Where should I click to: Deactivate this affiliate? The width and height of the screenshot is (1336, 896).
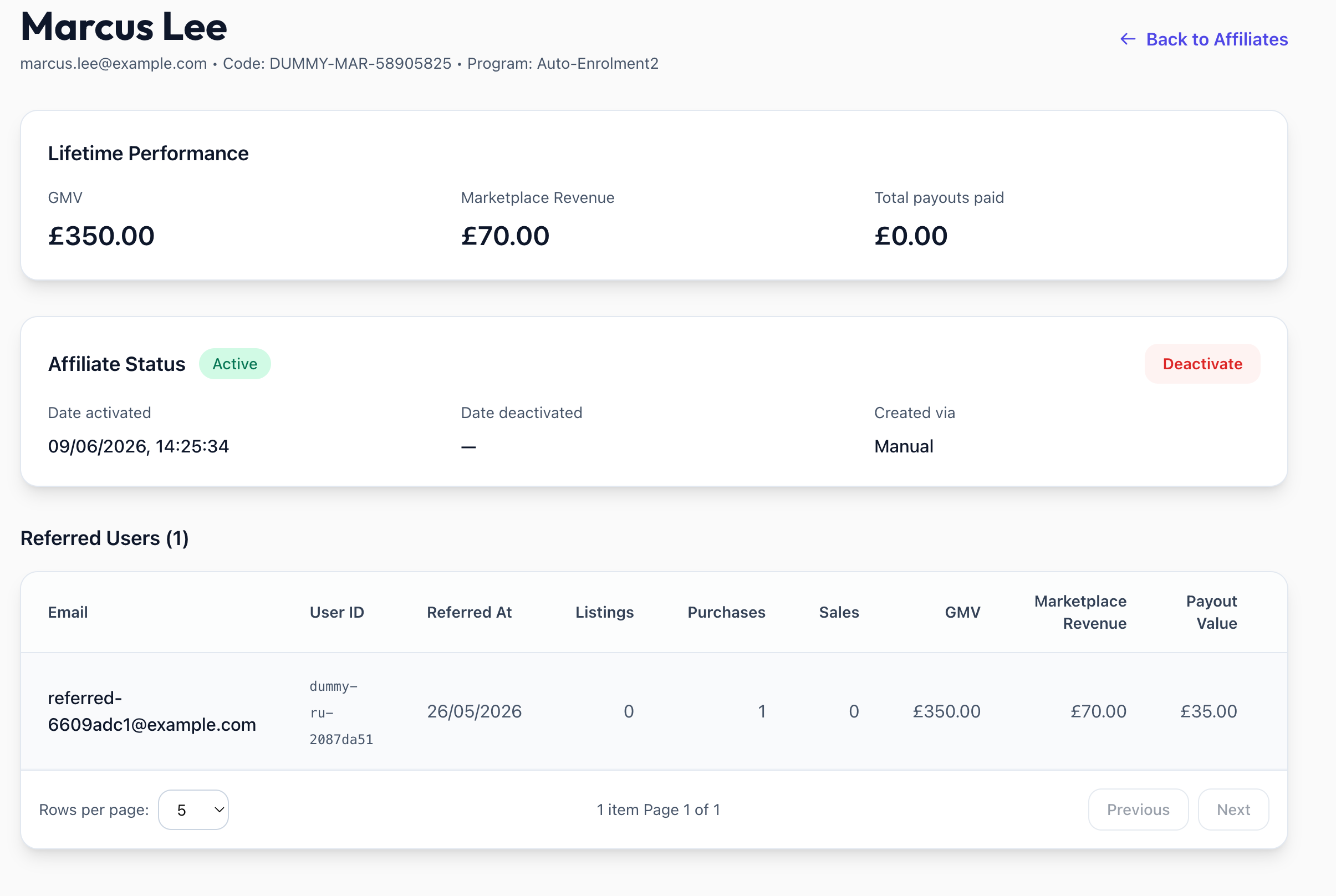pos(1202,363)
